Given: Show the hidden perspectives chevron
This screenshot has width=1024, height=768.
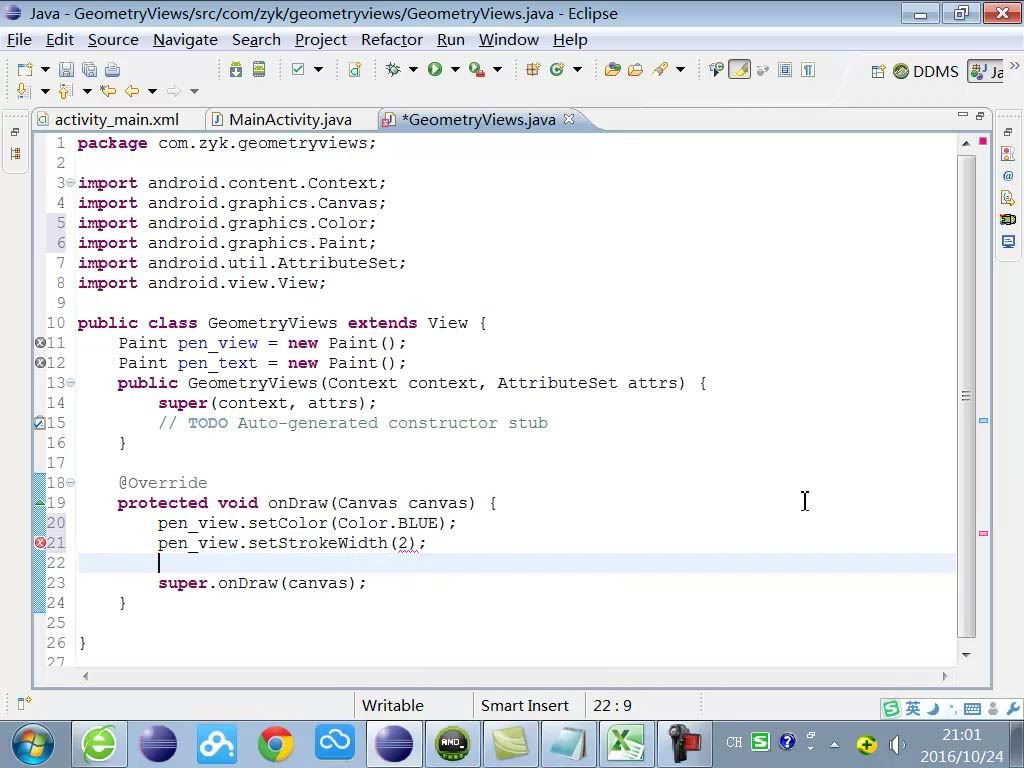Looking at the screenshot, I should (x=1014, y=66).
